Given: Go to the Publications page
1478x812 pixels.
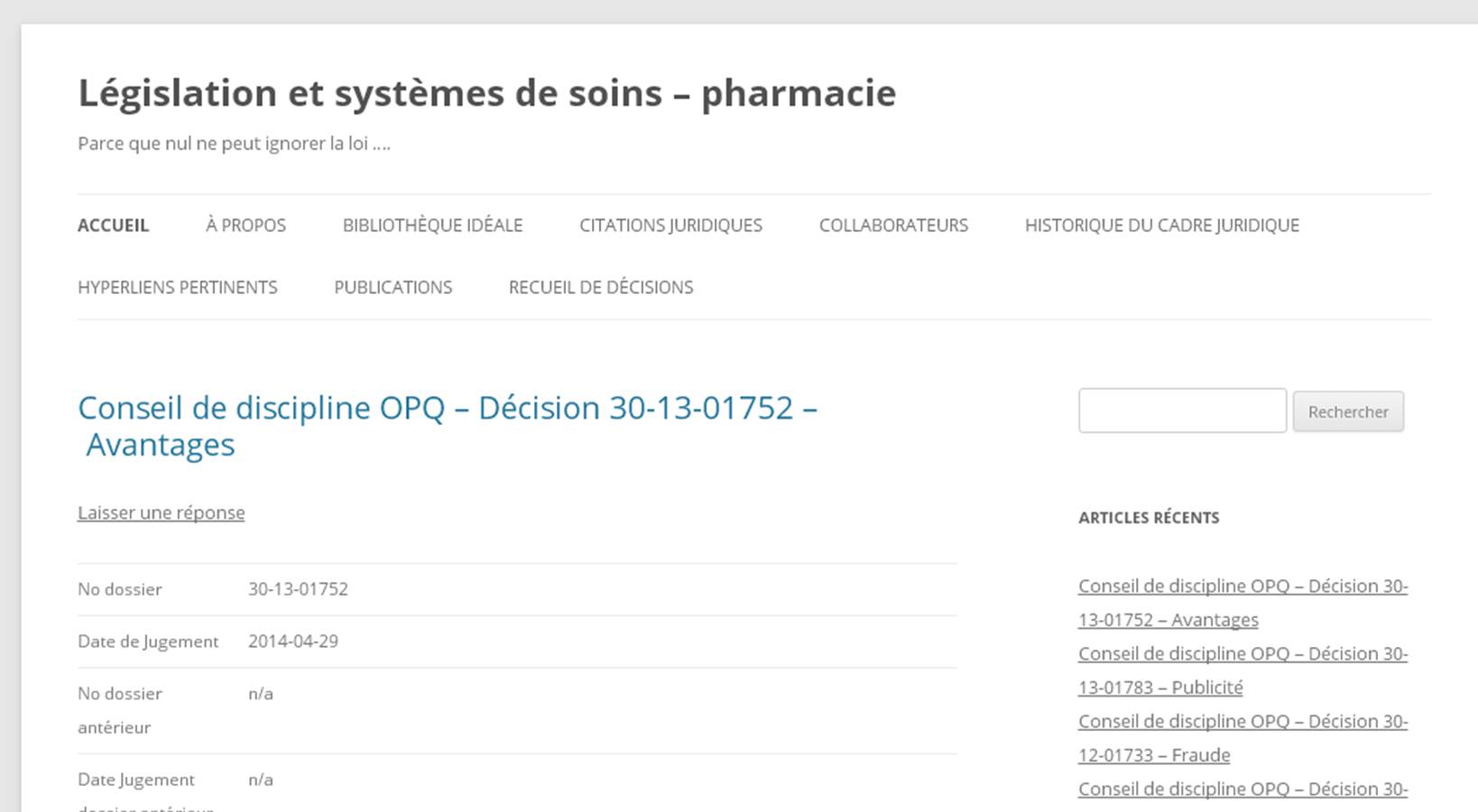Looking at the screenshot, I should 393,288.
